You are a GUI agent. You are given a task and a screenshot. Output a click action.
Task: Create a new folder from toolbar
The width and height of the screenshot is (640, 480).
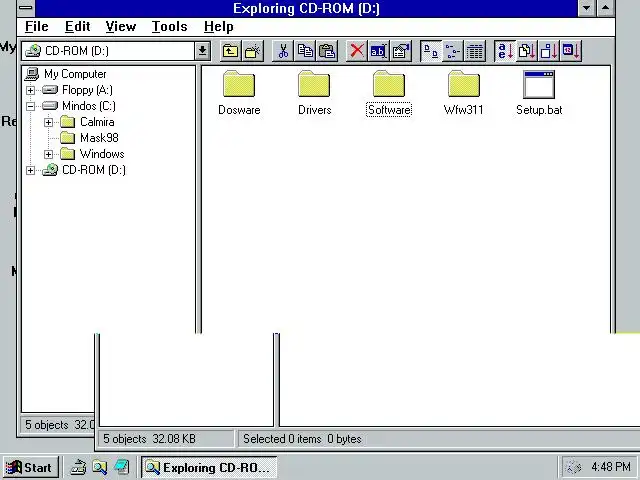[253, 51]
